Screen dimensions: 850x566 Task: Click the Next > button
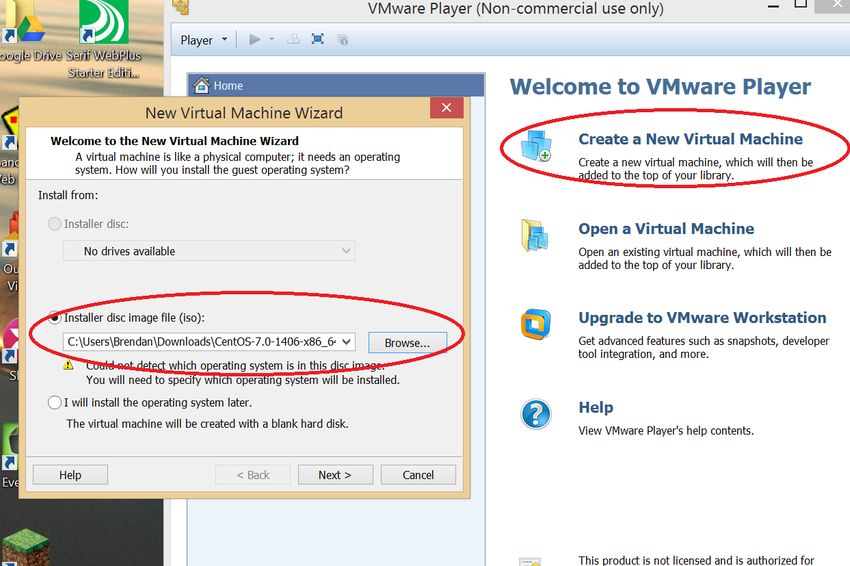tap(335, 475)
